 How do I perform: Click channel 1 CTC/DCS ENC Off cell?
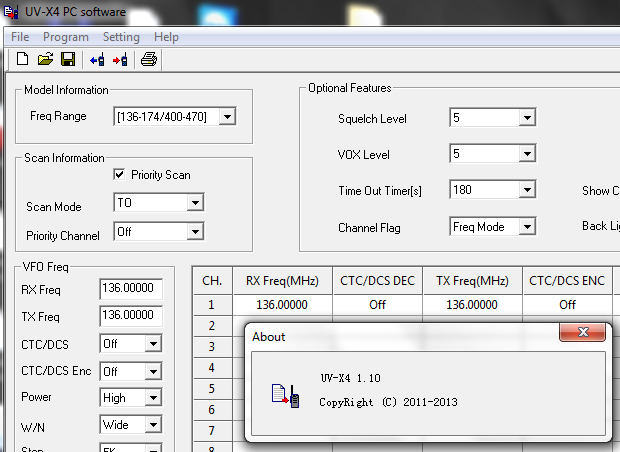567,305
